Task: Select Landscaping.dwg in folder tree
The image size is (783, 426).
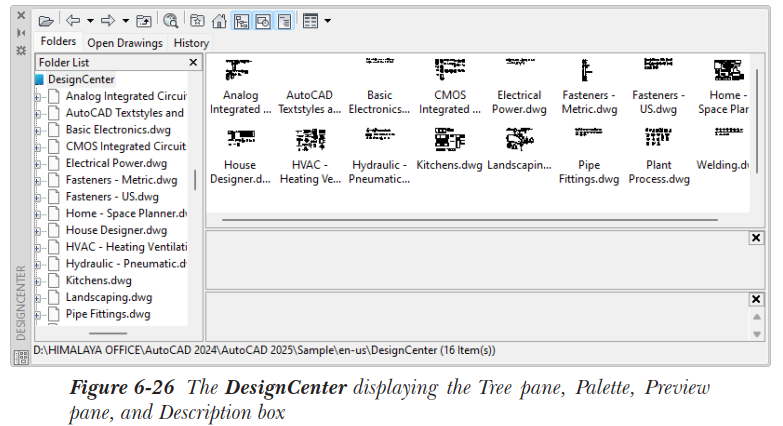Action: (108, 297)
